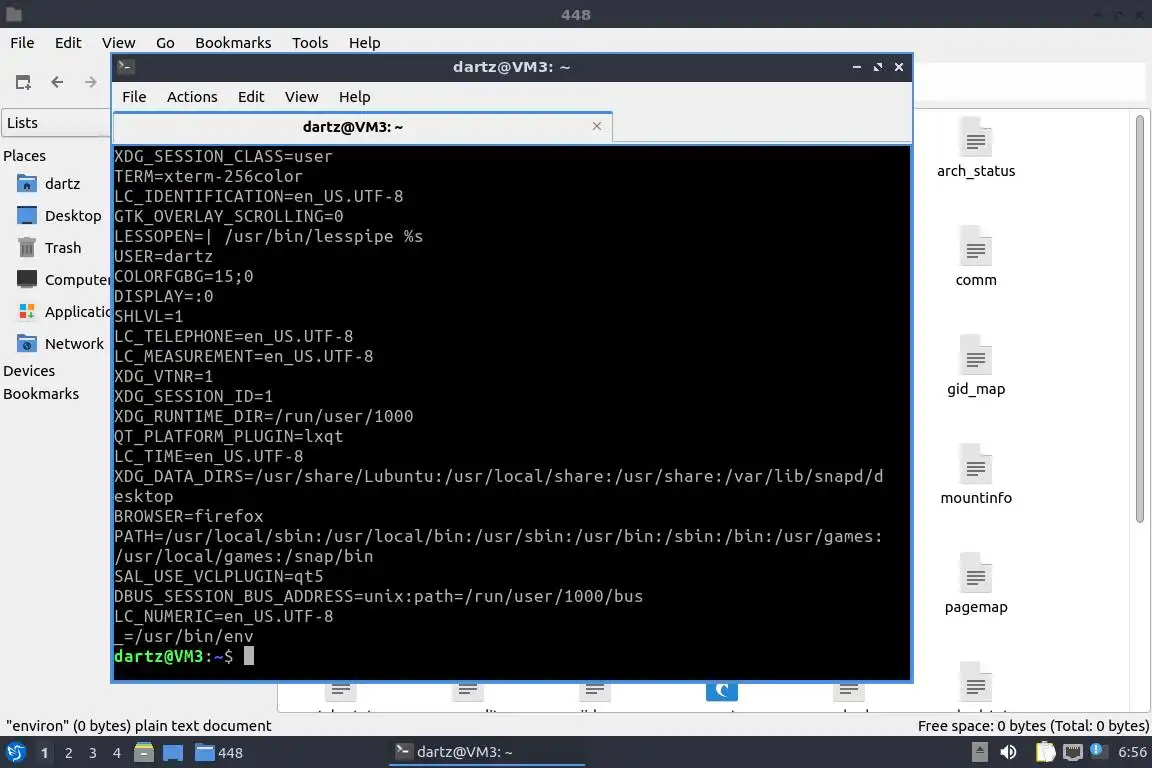The width and height of the screenshot is (1152, 768).
Task: Click the TERM=xterm-256color line in terminal
Action: tap(208, 176)
